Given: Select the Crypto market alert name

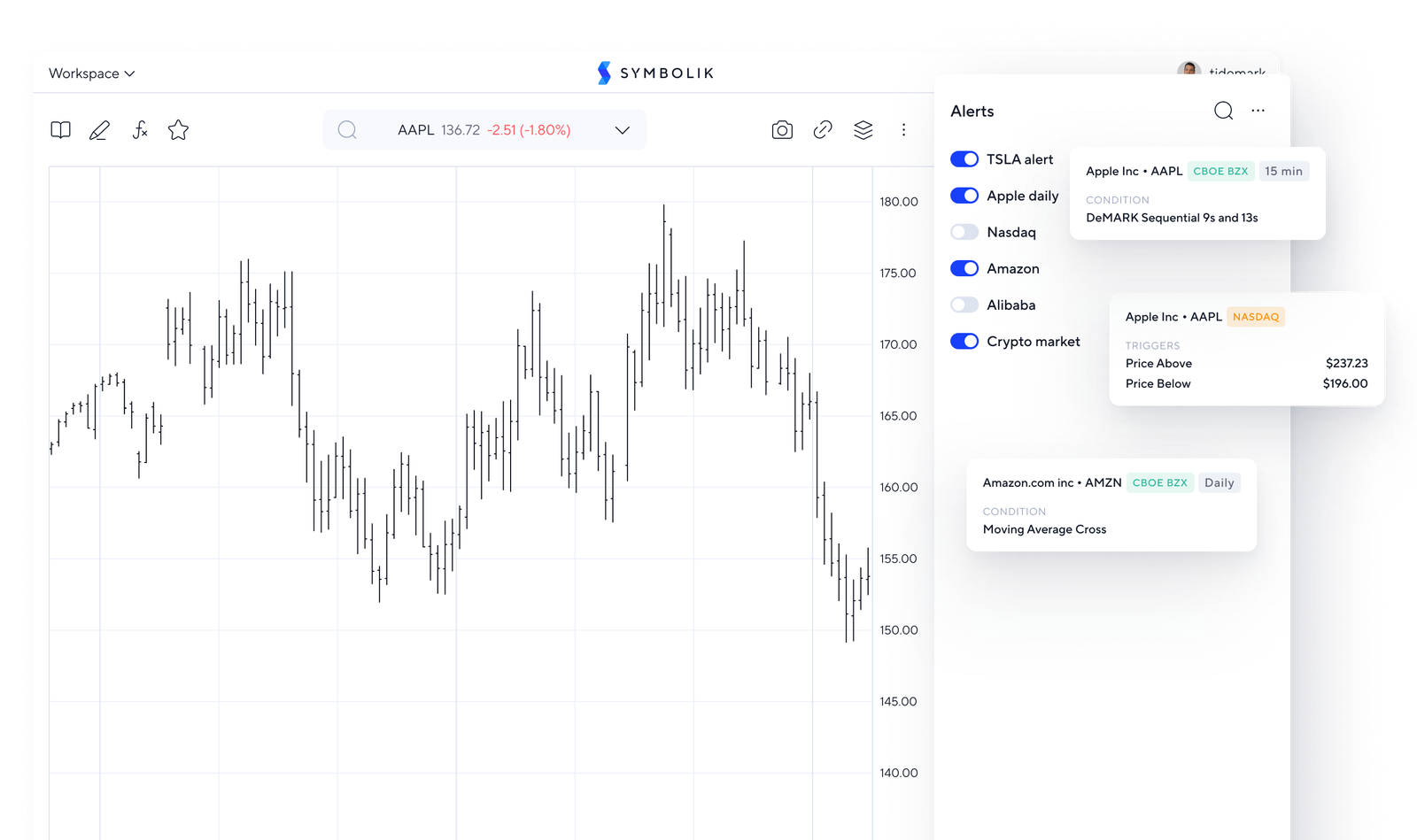Looking at the screenshot, I should (1034, 341).
